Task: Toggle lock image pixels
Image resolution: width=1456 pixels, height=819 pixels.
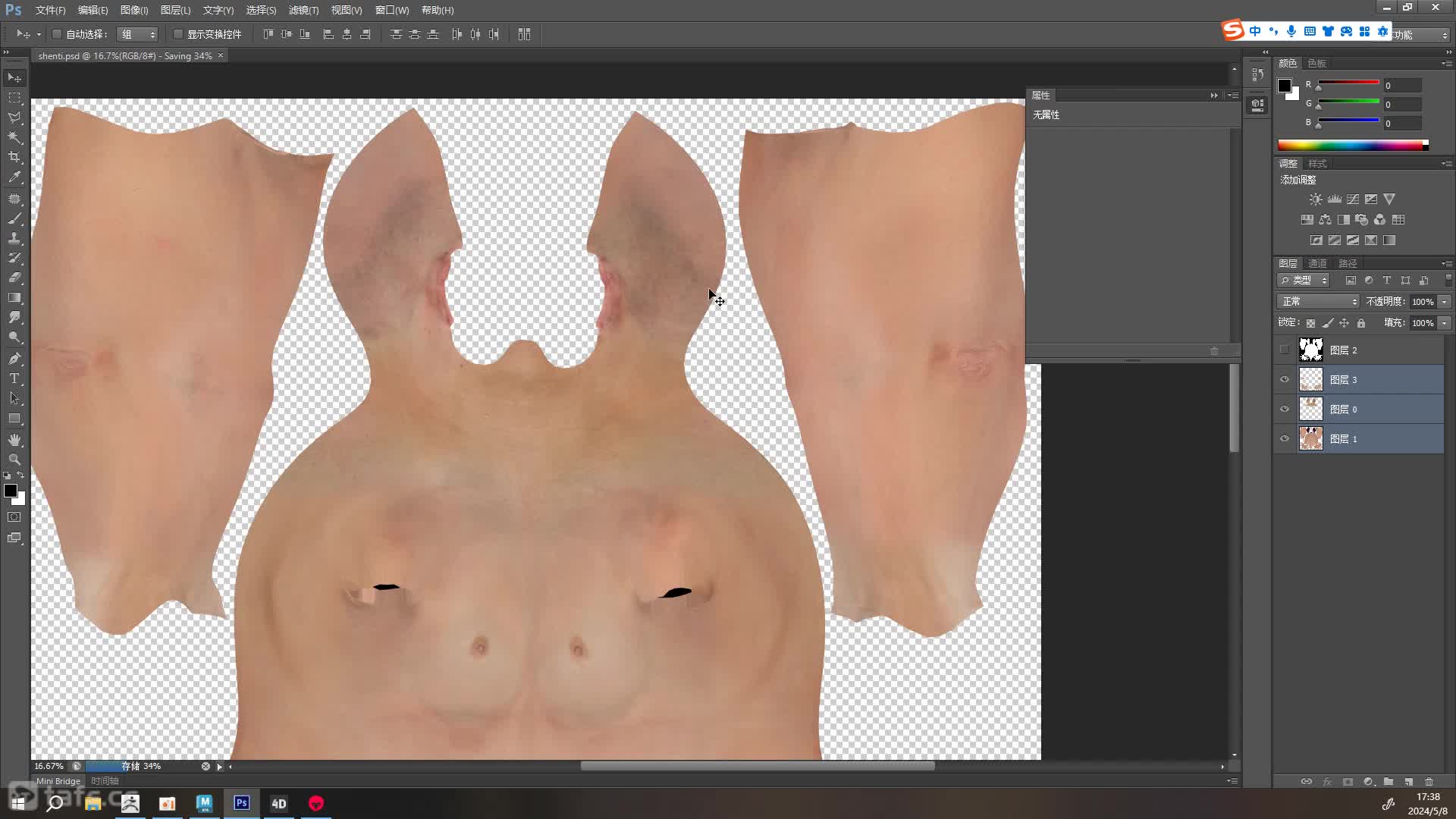Action: click(x=1327, y=323)
